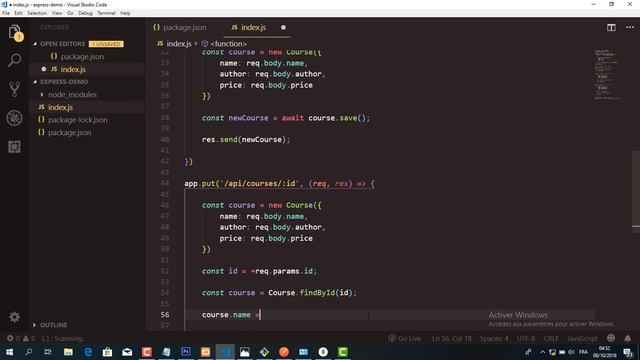Open the Action Center notification icon
640x360 pixels.
click(628, 352)
